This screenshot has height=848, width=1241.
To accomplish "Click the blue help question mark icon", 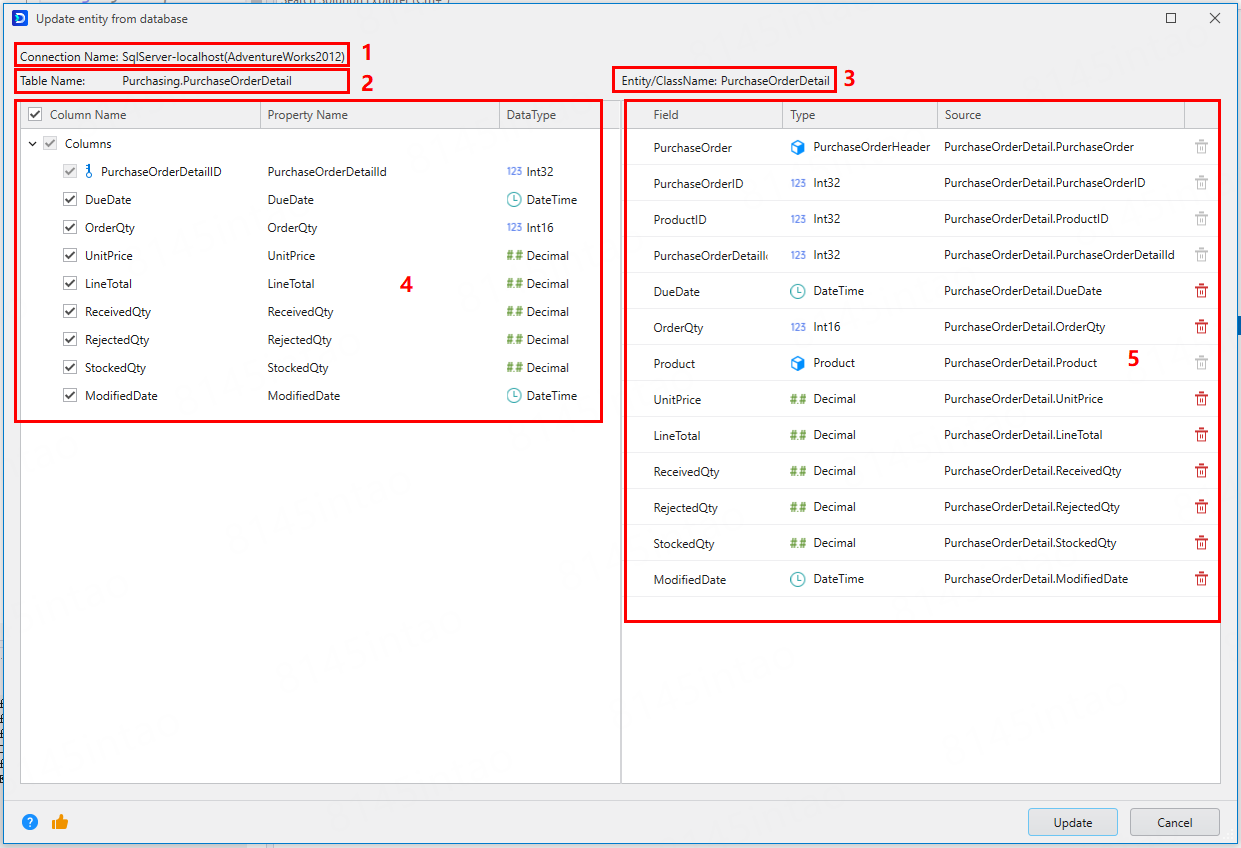I will pos(30,822).
